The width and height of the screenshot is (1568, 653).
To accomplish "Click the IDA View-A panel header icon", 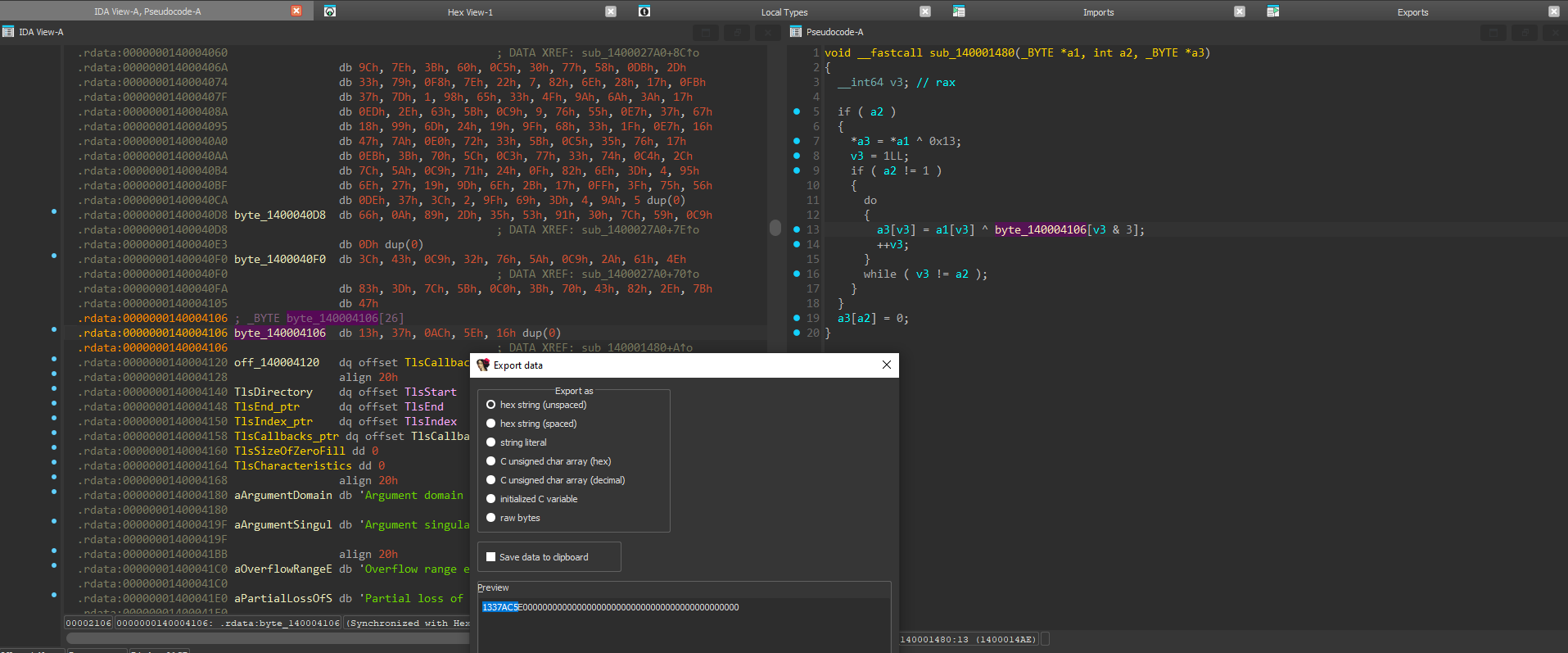I will tap(8, 32).
